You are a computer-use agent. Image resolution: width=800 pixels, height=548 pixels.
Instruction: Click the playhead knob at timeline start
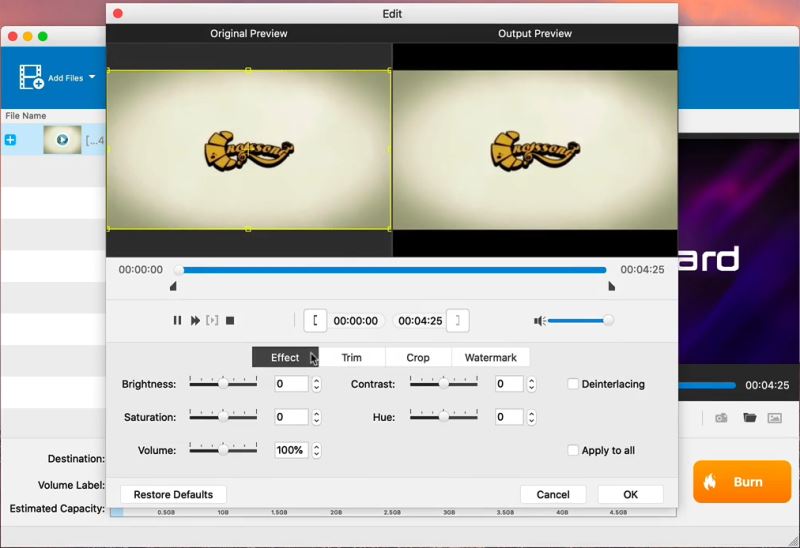[x=178, y=270]
